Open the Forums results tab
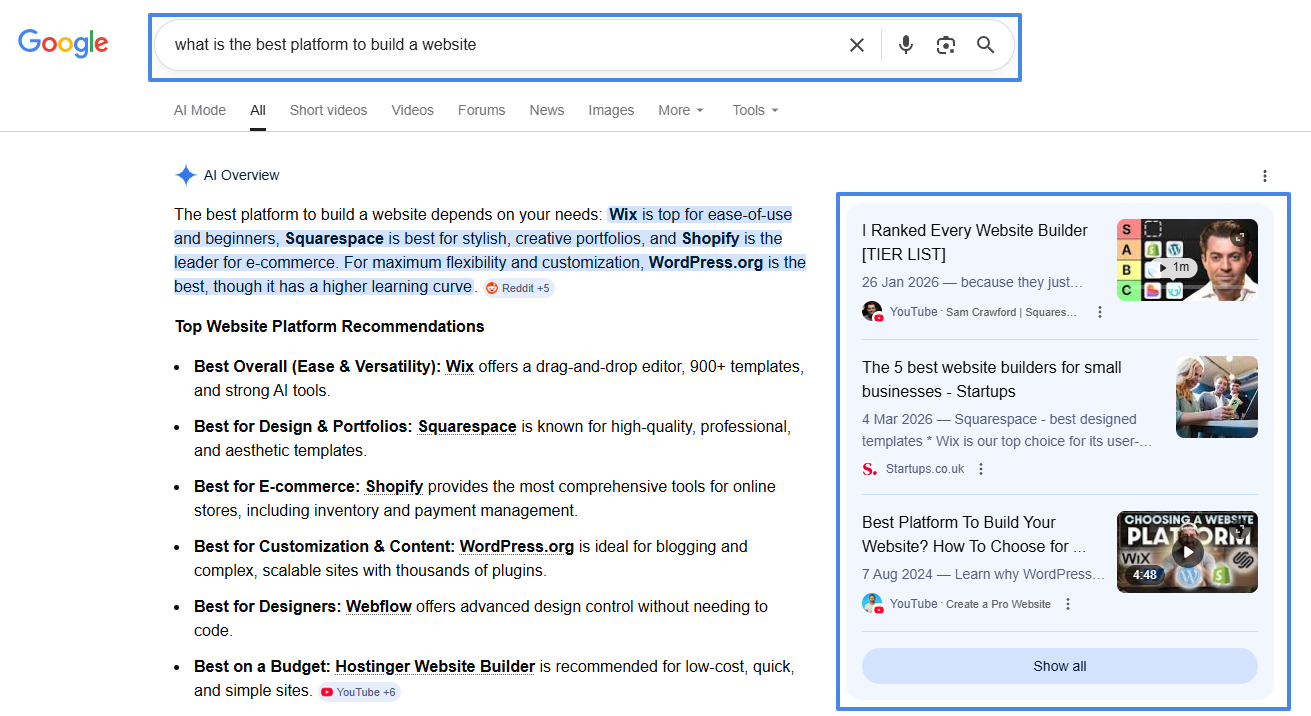1311x716 pixels. point(481,110)
